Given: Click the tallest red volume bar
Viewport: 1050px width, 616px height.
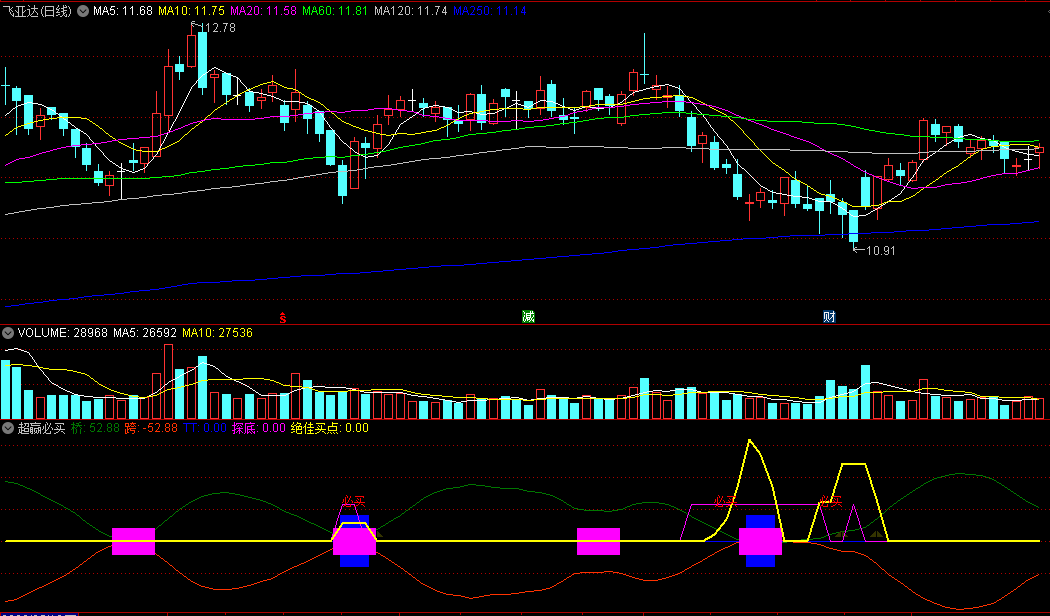Looking at the screenshot, I should coord(168,382).
